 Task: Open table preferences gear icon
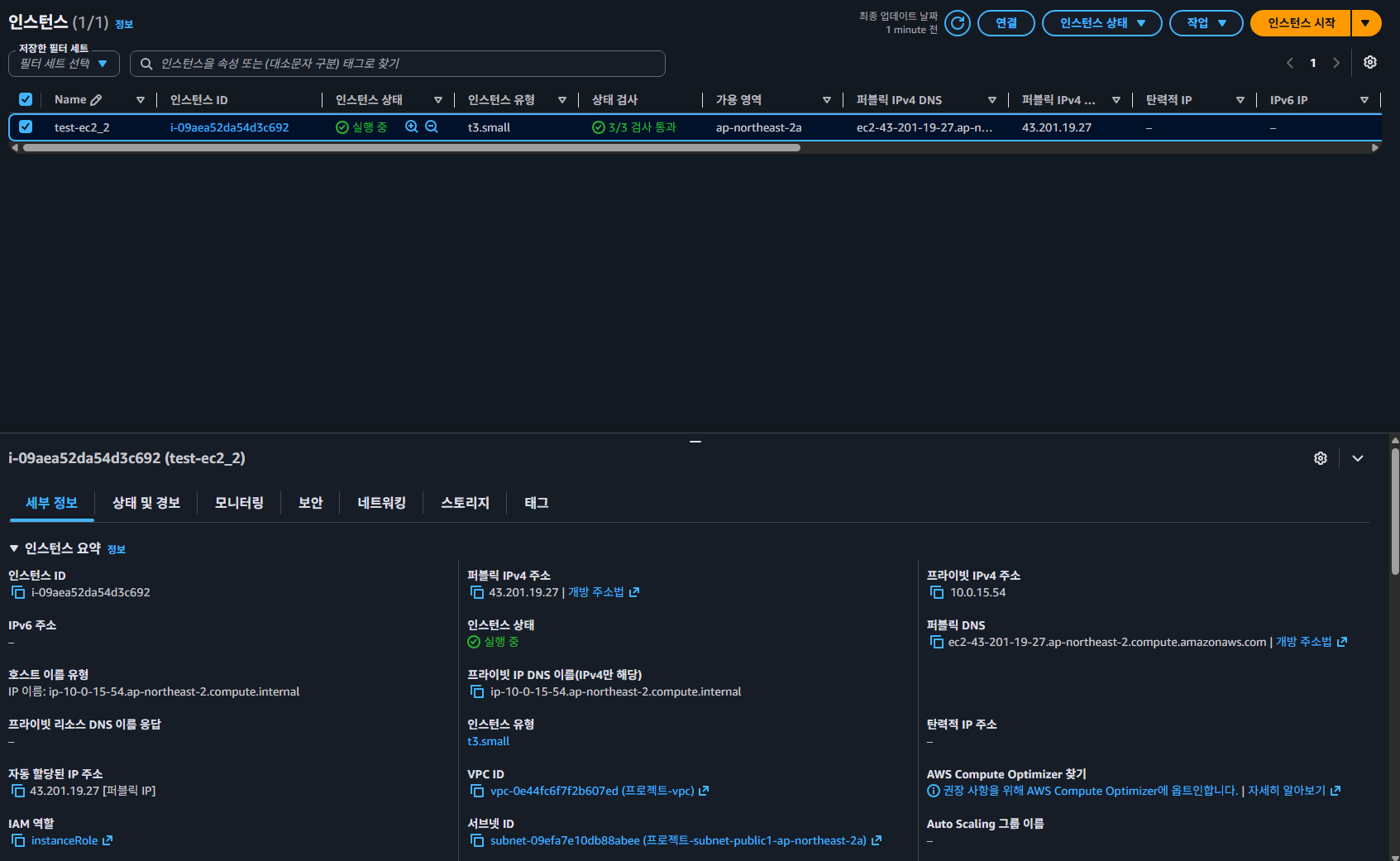click(x=1370, y=63)
